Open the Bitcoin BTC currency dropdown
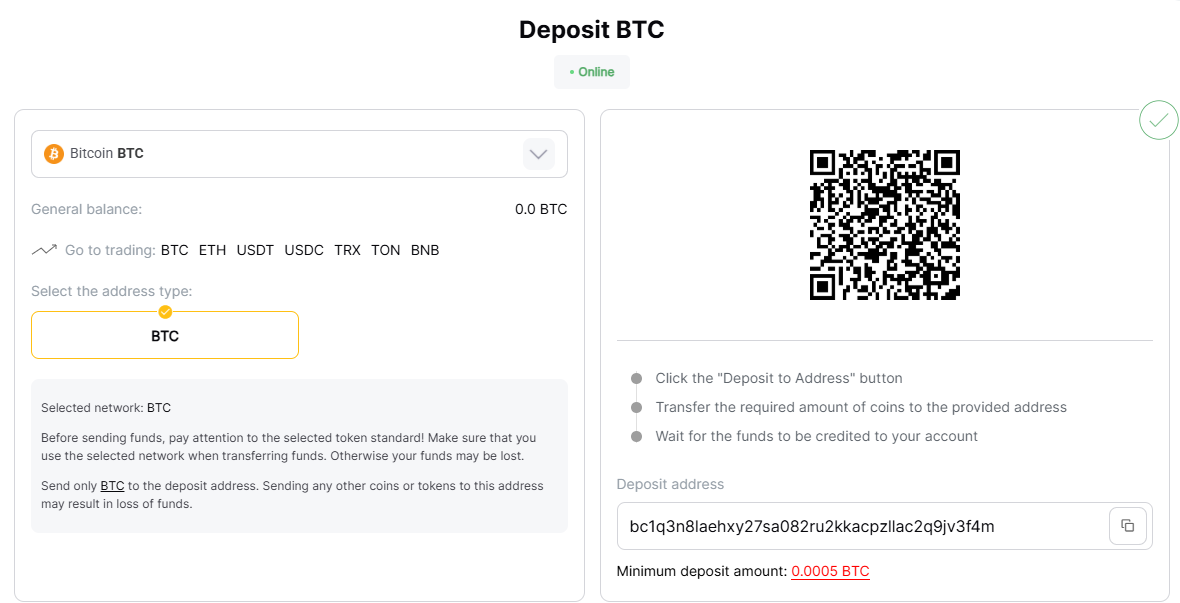Screen dimensions: 1180x603 299,154
